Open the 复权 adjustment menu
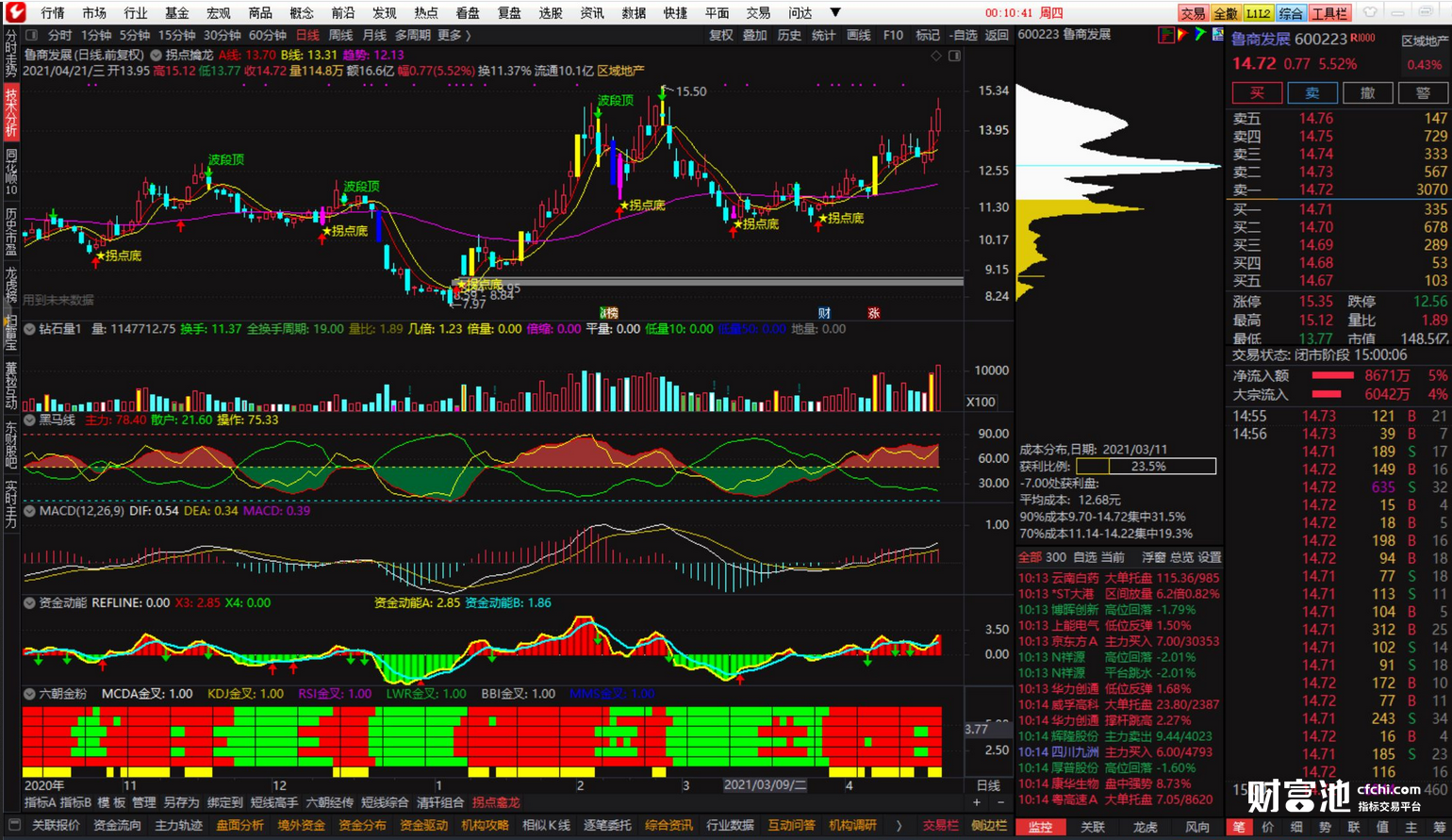 click(x=721, y=35)
